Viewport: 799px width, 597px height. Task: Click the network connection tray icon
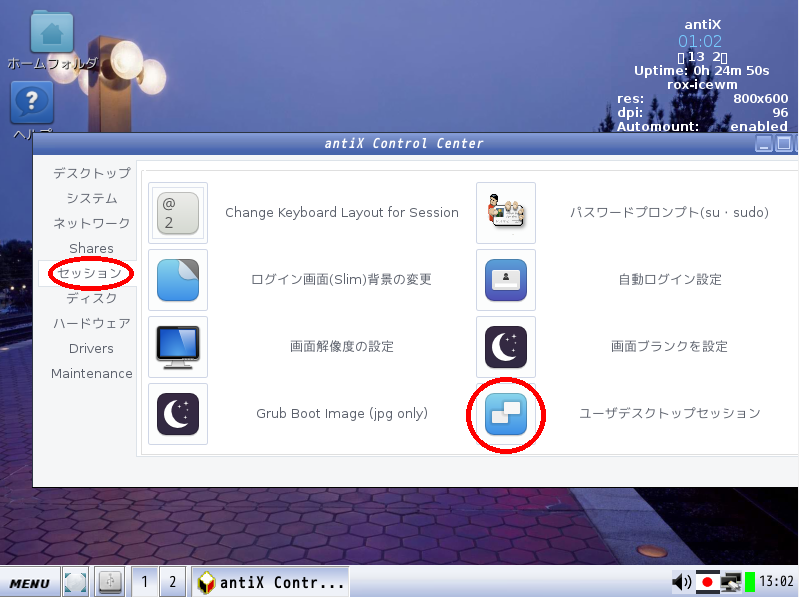731,582
